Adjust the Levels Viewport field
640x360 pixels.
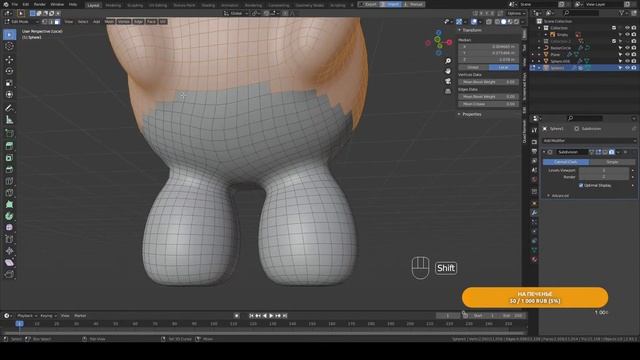click(604, 170)
